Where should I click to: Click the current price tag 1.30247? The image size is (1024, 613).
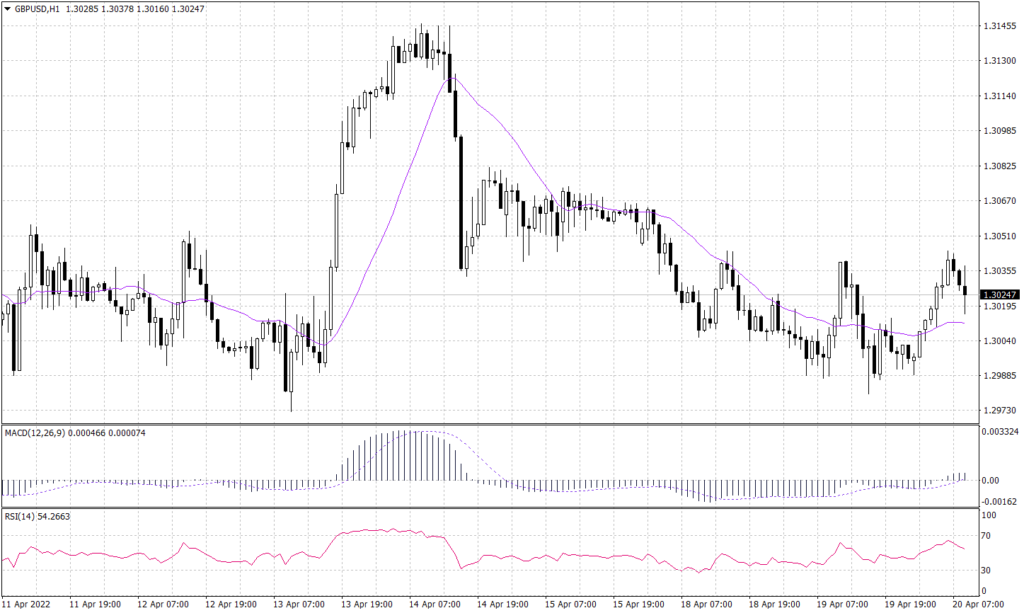pyautogui.click(x=1000, y=294)
